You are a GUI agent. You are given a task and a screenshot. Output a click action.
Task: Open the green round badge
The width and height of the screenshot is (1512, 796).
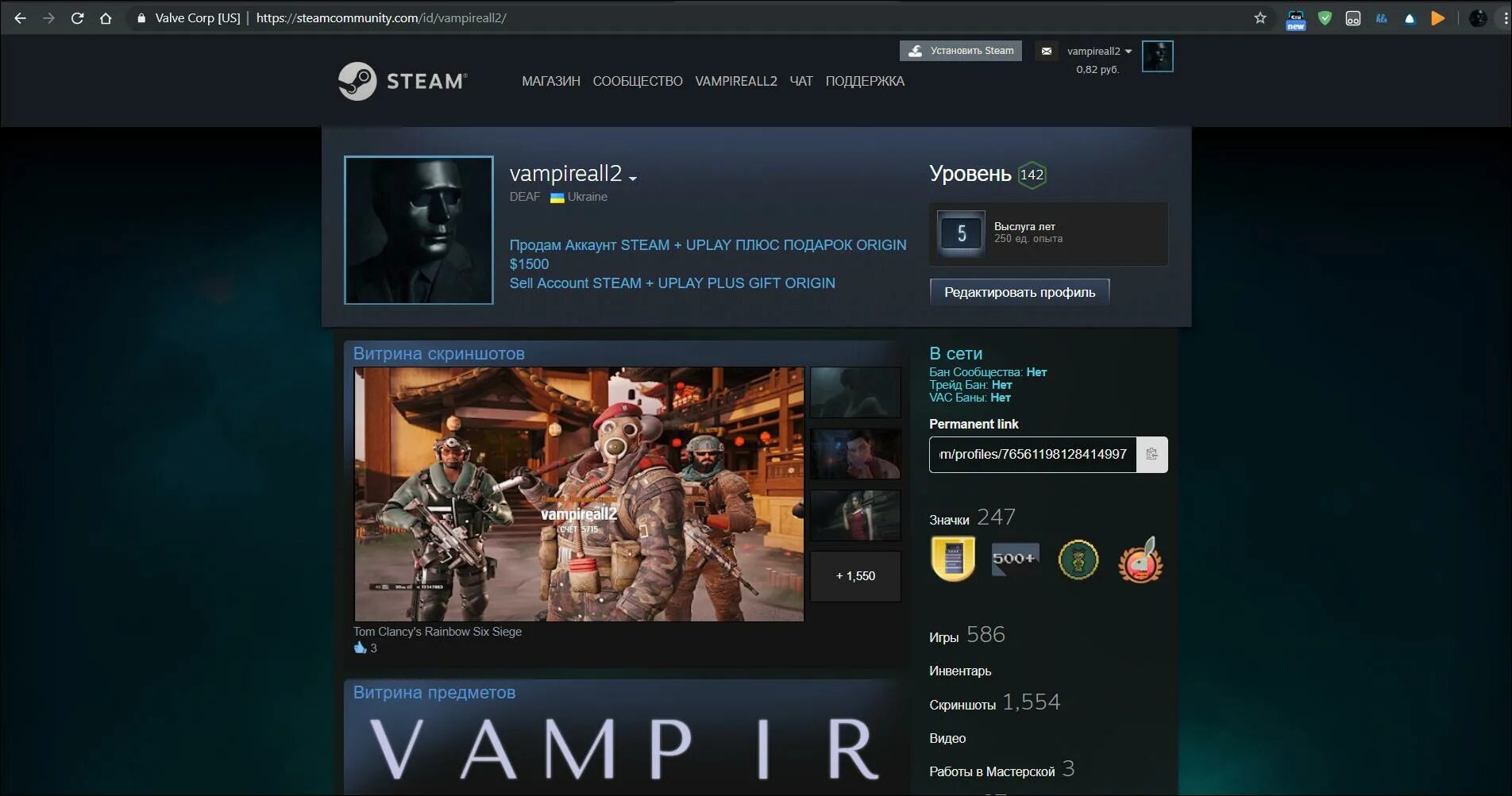click(x=1078, y=560)
